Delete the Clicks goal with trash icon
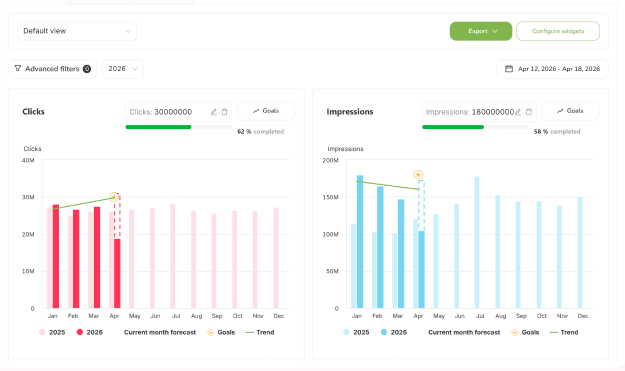Viewport: 625px width, 371px height. [225, 112]
